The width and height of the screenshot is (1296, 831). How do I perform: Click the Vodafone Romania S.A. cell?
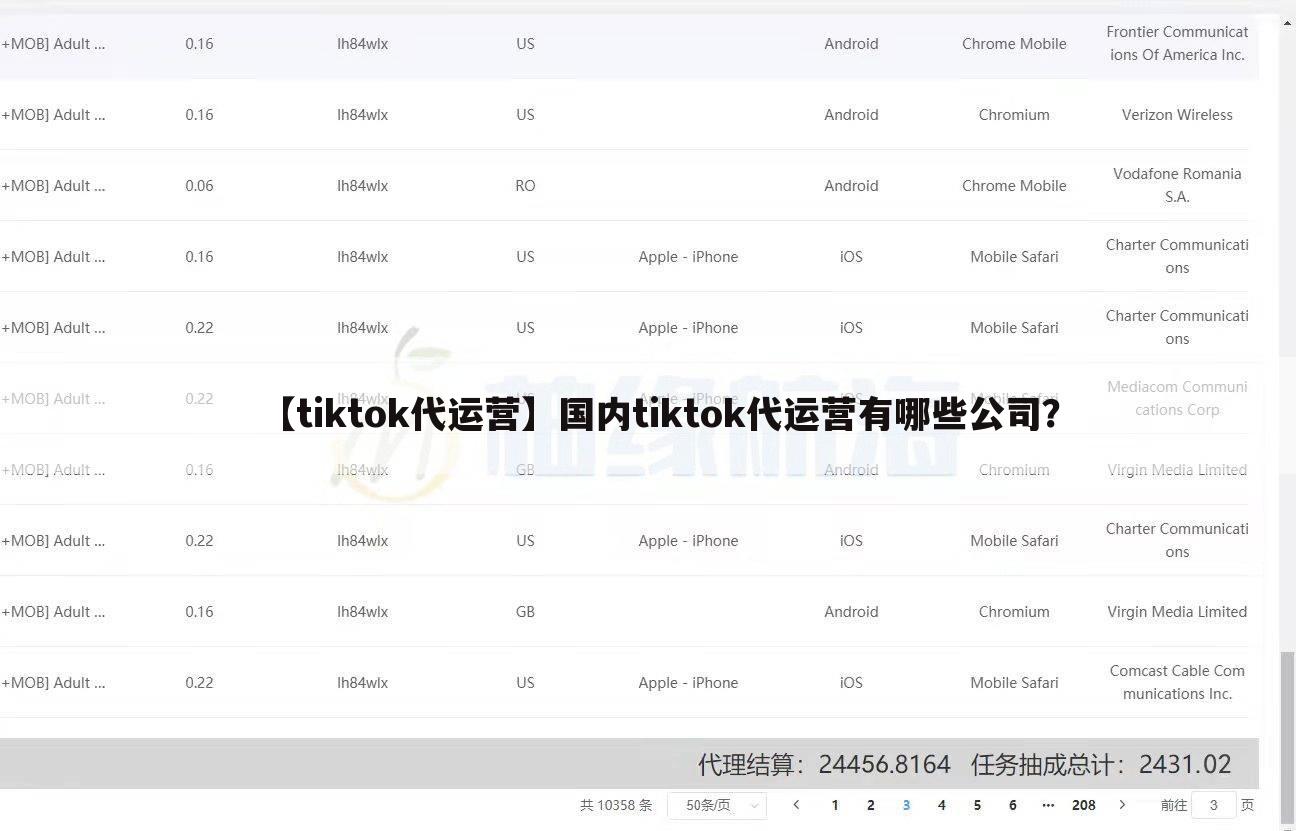coord(1177,185)
